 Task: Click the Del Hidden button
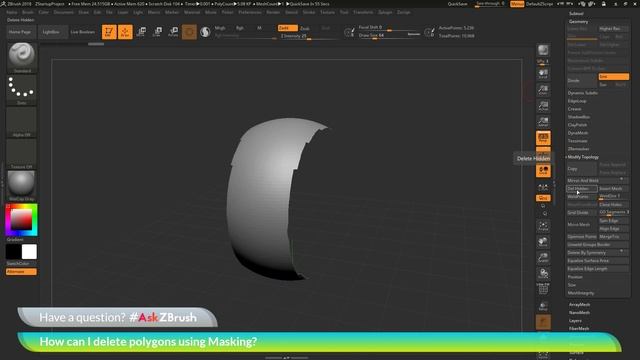(x=582, y=189)
